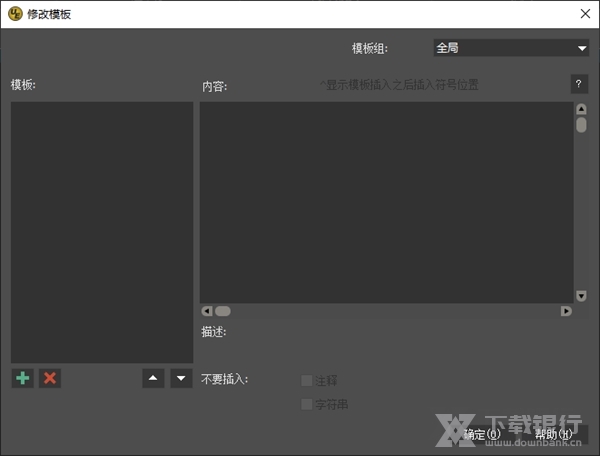Click the green plus add template icon
Viewport: 600px width, 456px height.
coord(23,378)
